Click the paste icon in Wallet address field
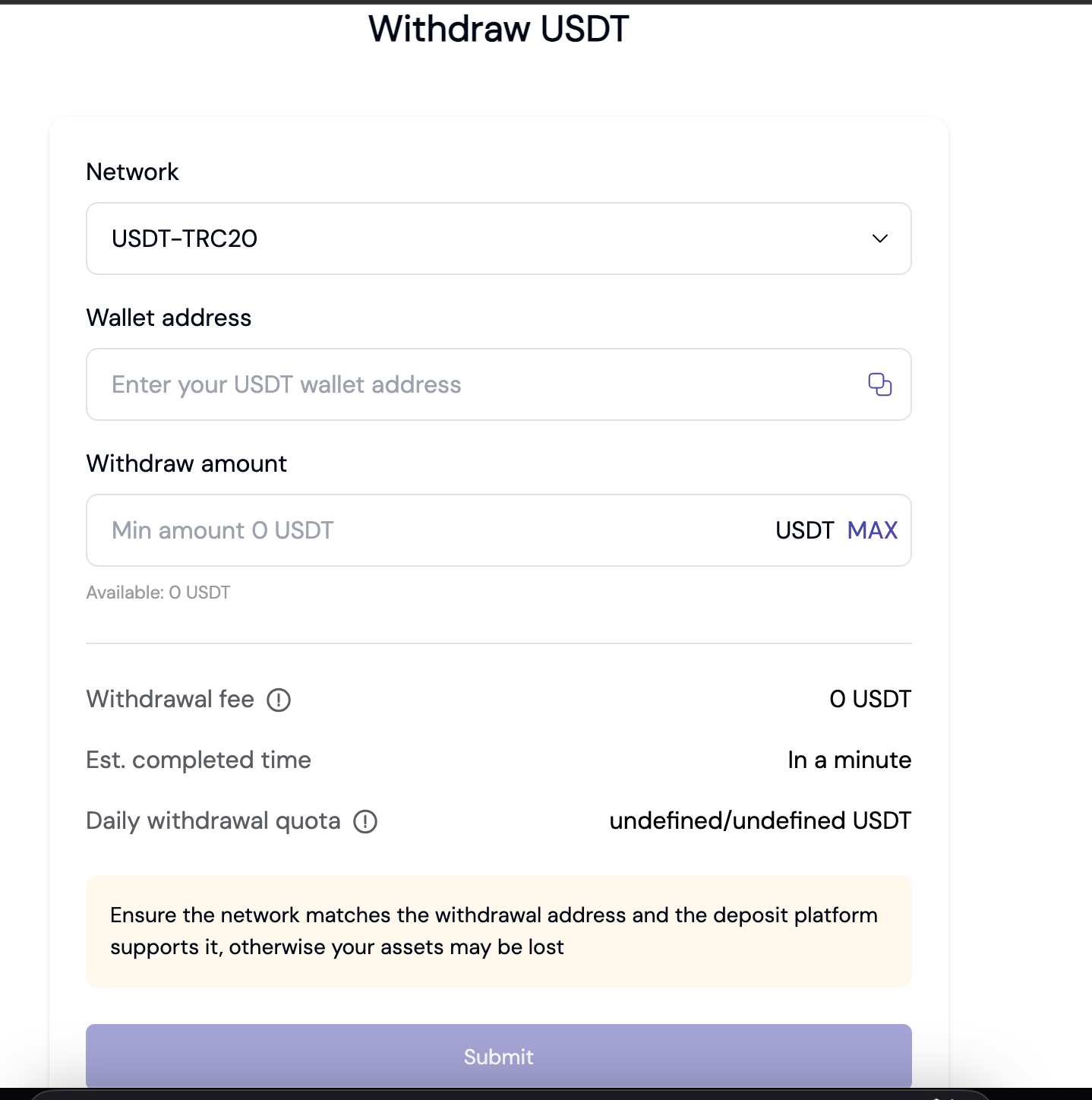This screenshot has height=1100, width=1092. (879, 384)
